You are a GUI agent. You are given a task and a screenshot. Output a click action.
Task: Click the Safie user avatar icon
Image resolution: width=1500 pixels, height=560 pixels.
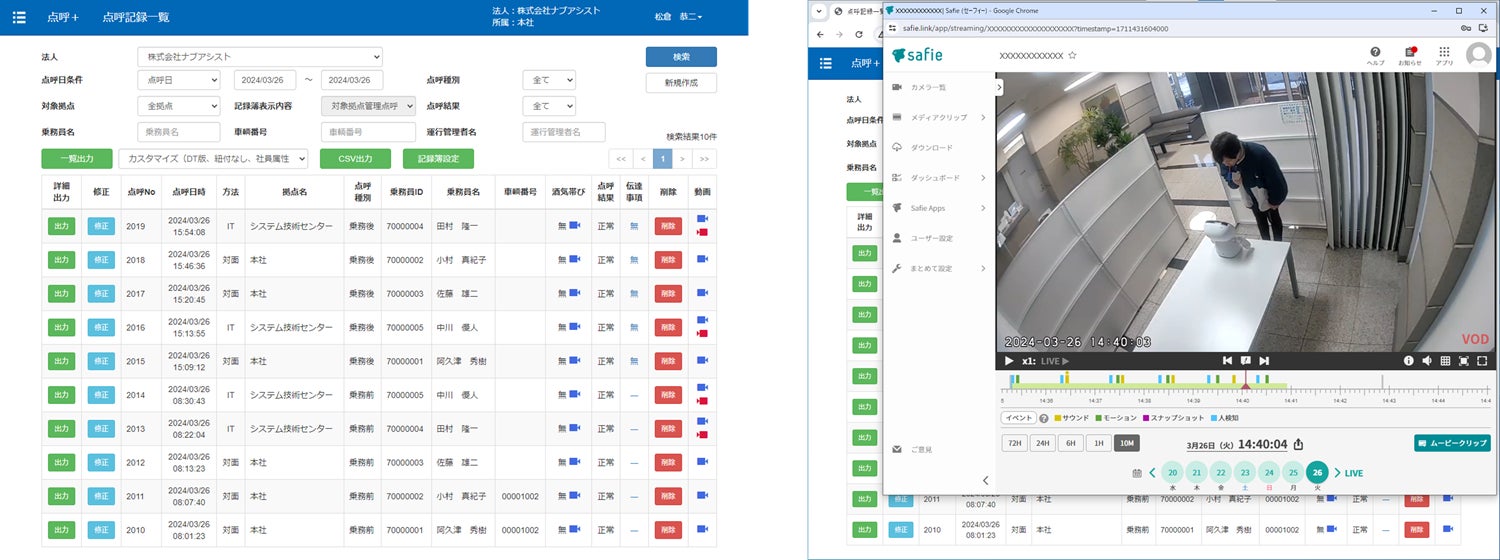pos(1478,55)
